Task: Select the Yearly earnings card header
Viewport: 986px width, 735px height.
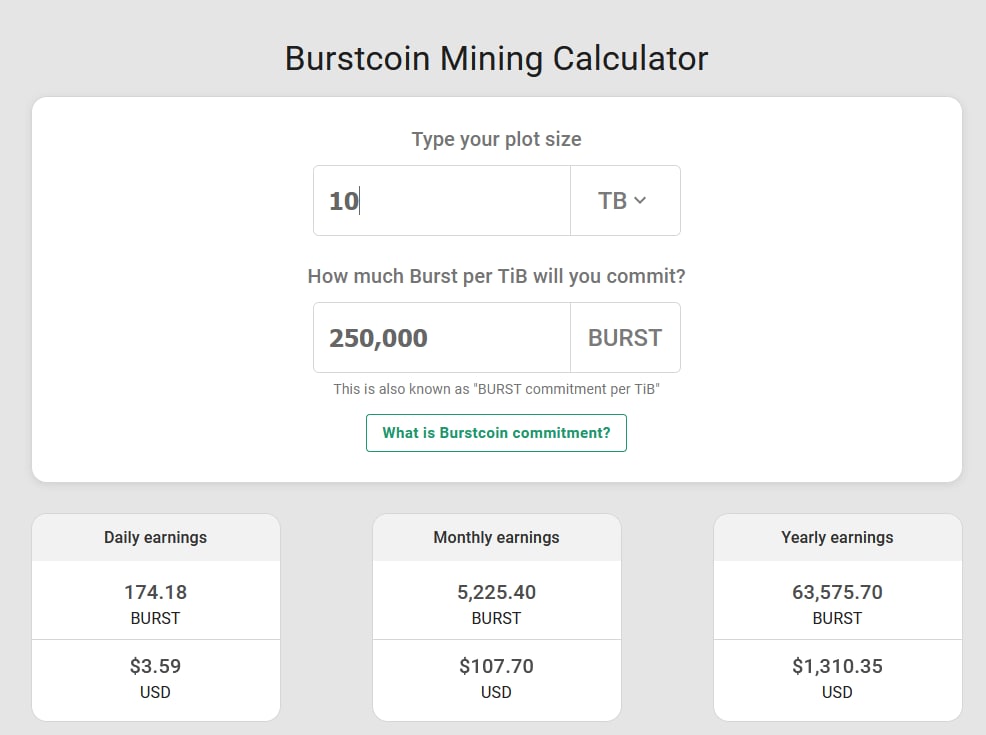Action: [x=837, y=537]
